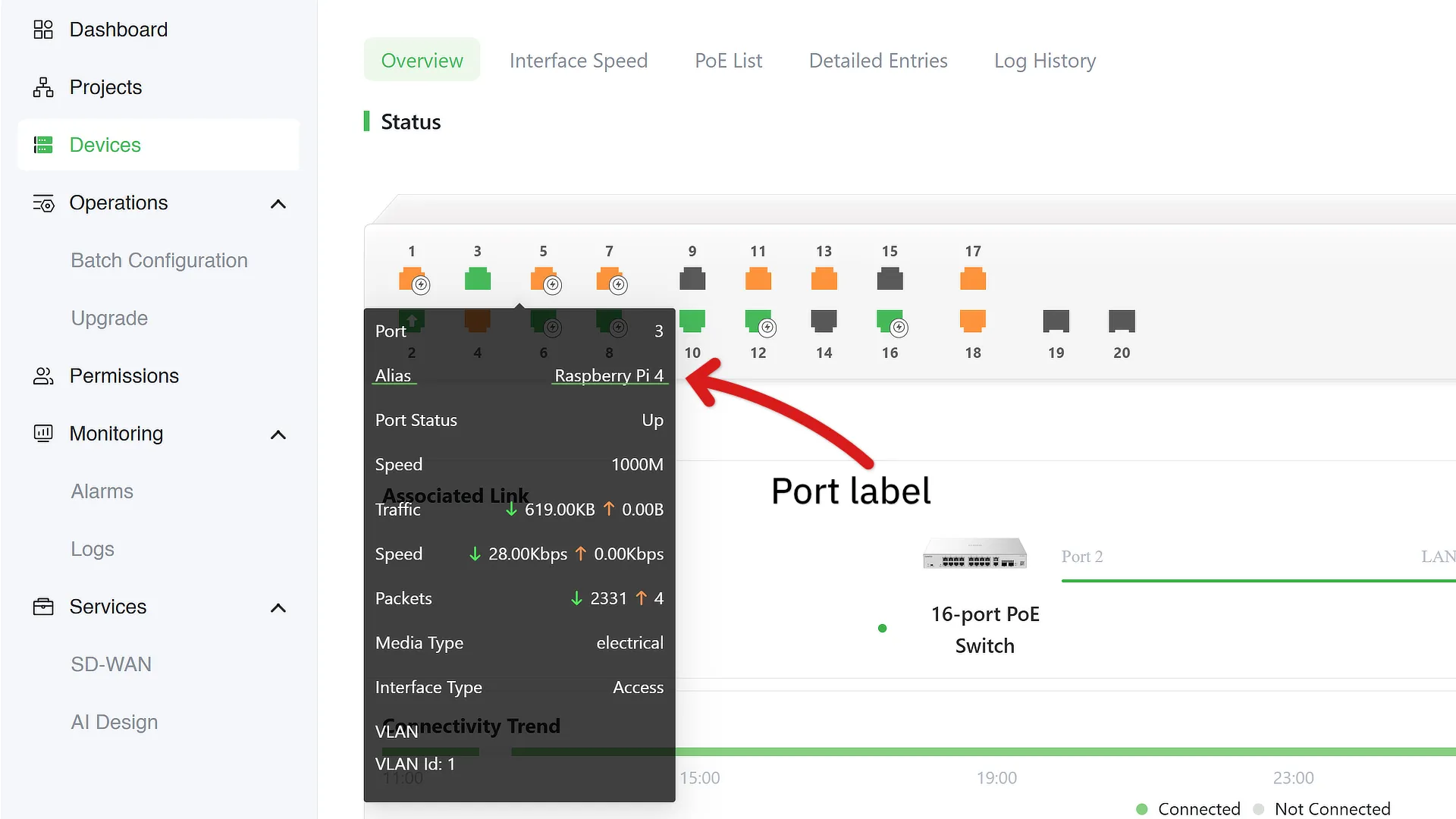Open the Logs submenu item
The width and height of the screenshot is (1456, 819).
(93, 549)
